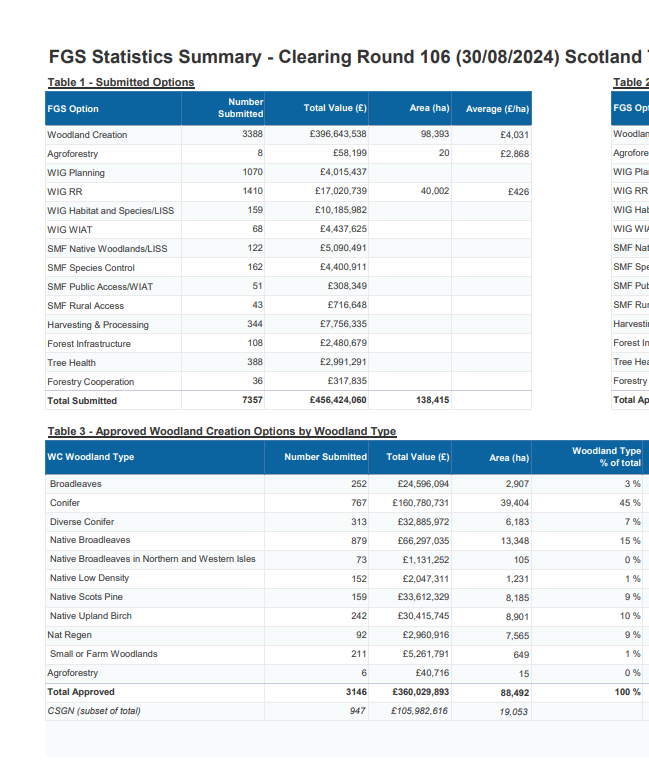The image size is (649, 779).
Task: Select the 'Woodland Type % of total' header
Action: pyautogui.click(x=606, y=457)
